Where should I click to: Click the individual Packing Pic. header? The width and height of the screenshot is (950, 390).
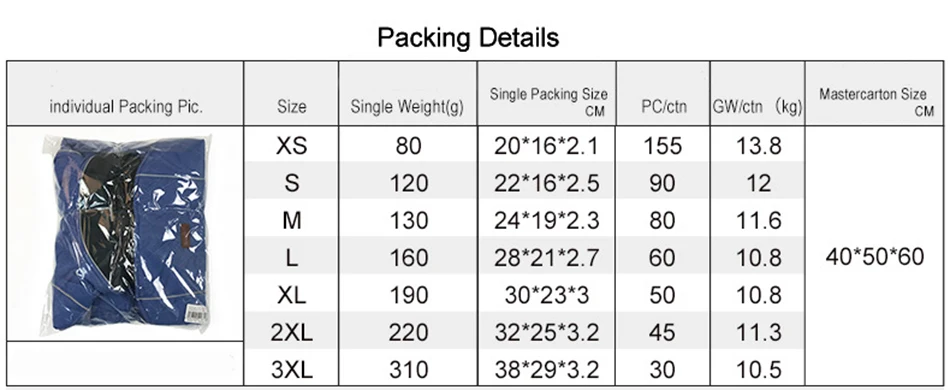tap(126, 107)
